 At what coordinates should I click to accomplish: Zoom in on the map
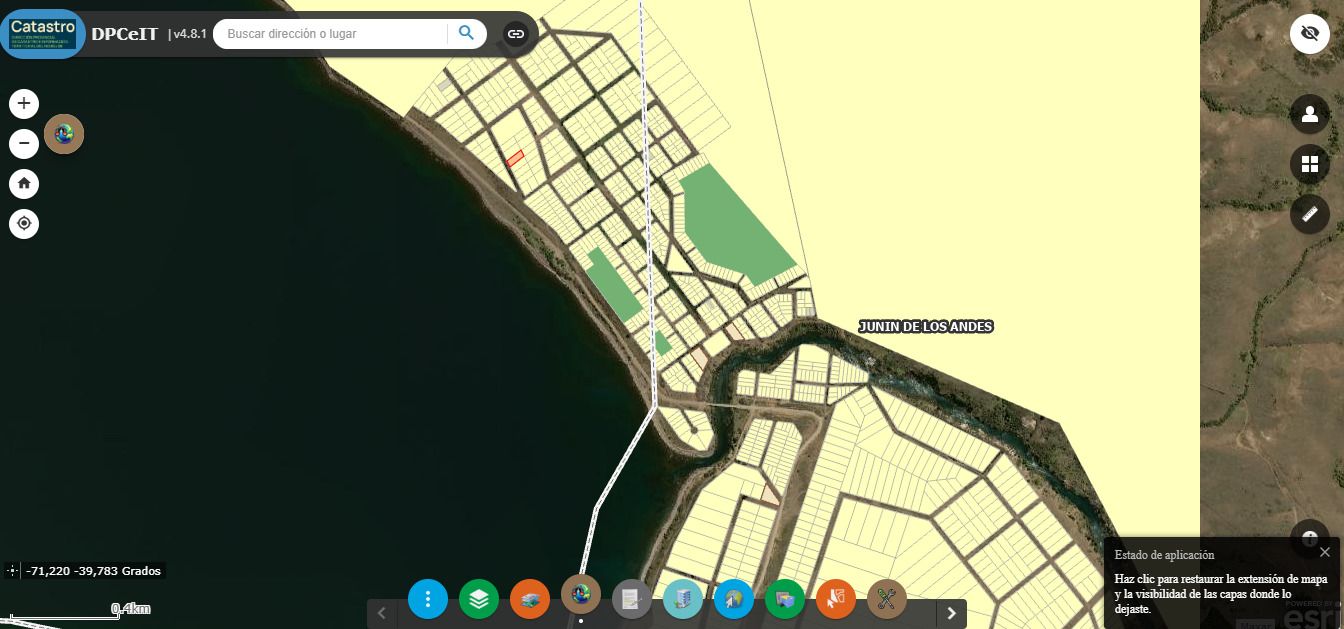click(x=24, y=103)
